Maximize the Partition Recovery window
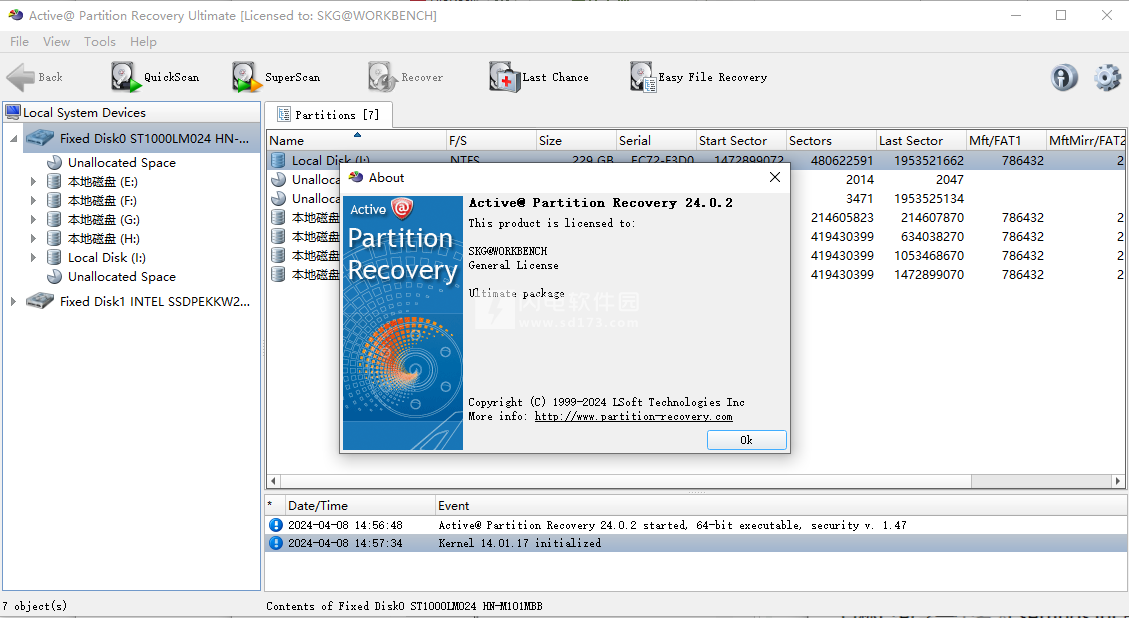Image resolution: width=1129 pixels, height=618 pixels. (1061, 15)
